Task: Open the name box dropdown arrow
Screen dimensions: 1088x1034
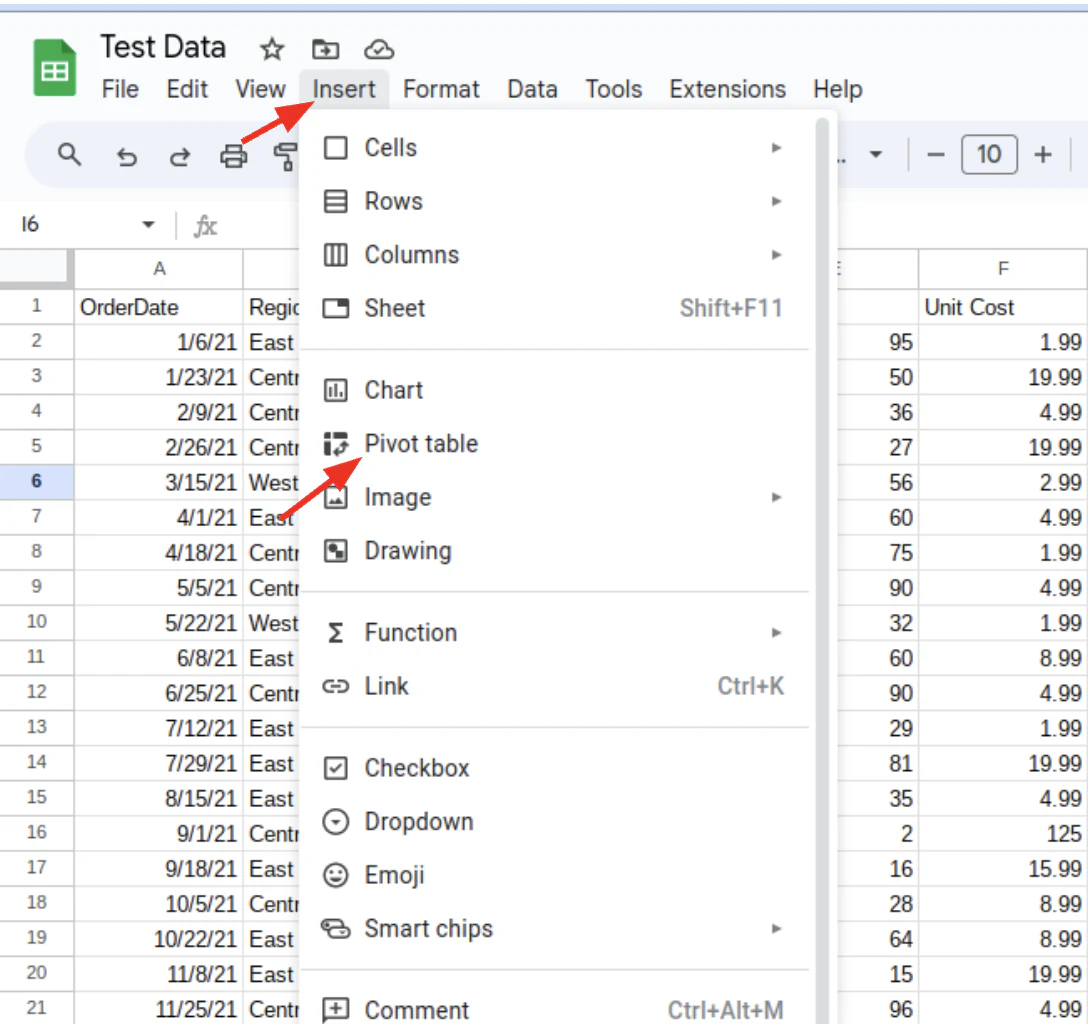Action: pyautogui.click(x=148, y=224)
